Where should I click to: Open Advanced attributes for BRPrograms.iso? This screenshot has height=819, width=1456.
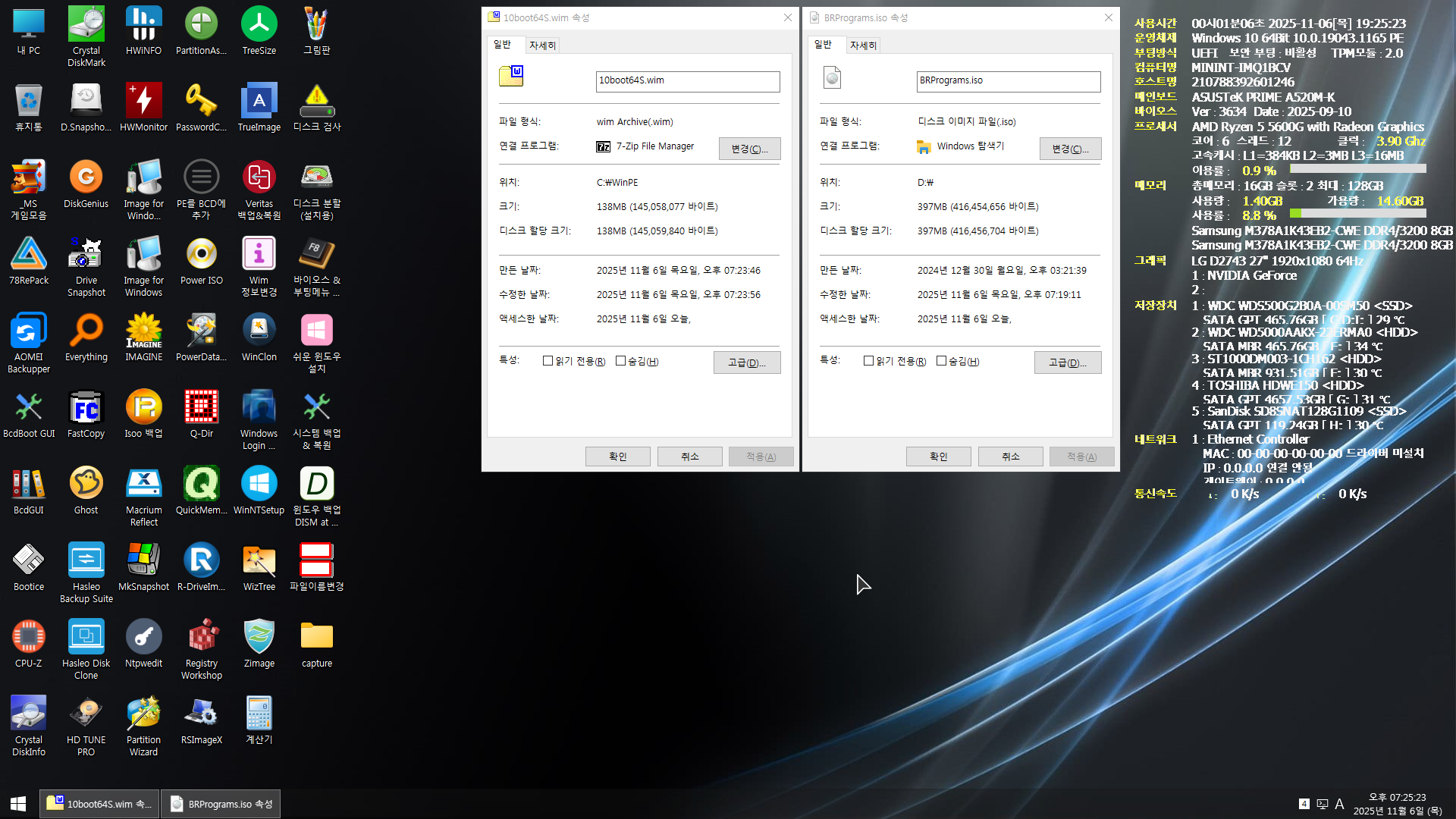(x=1067, y=363)
